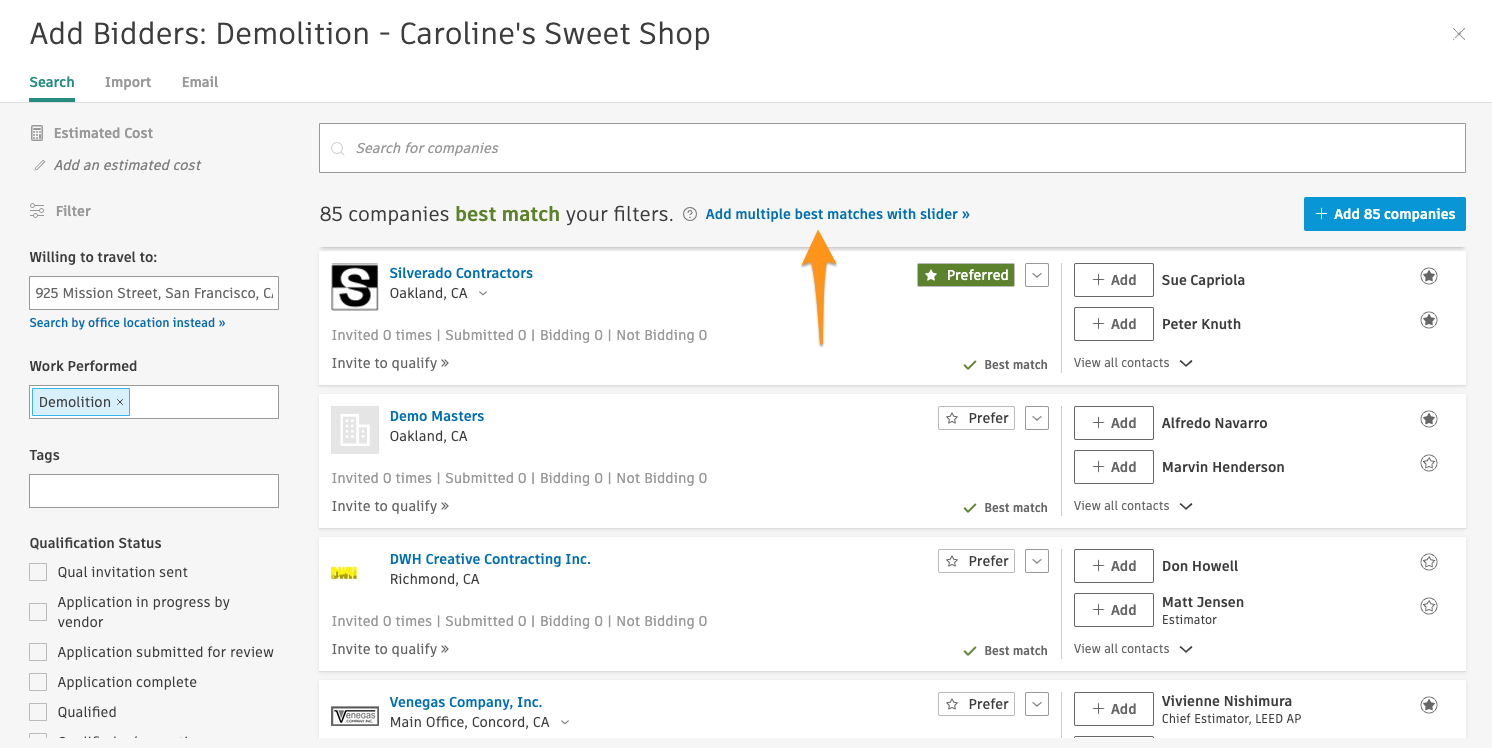Click Silverado Contractors company logo

pos(354,287)
